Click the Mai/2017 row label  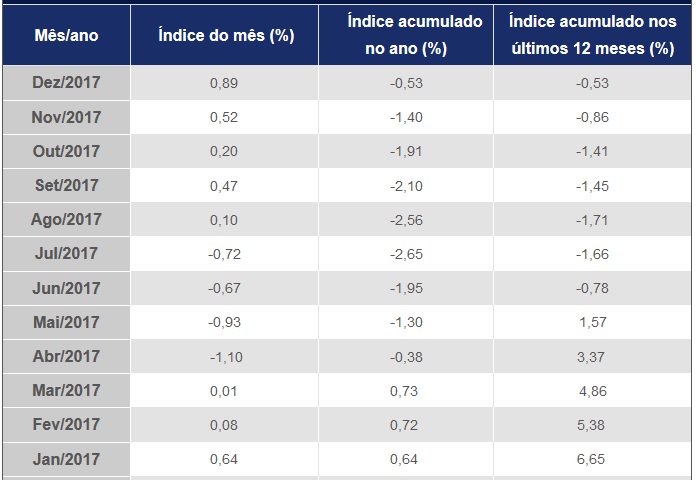67,322
